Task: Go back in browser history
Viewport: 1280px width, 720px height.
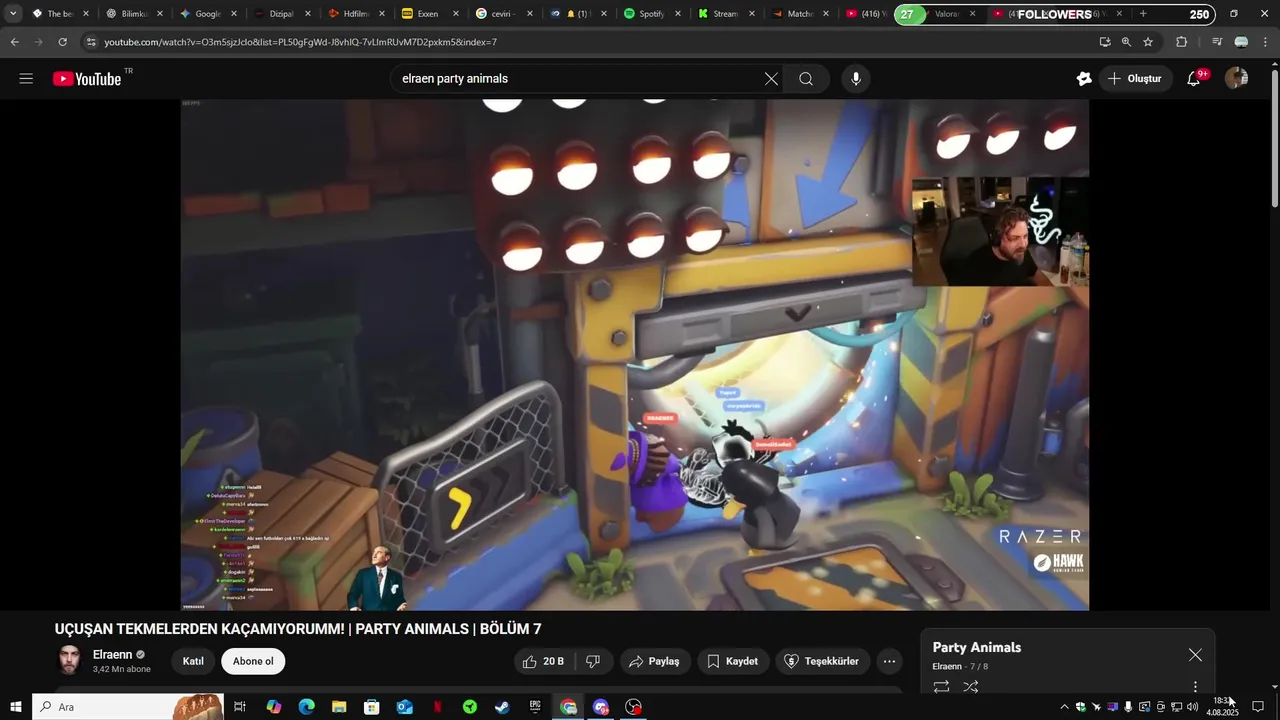Action: (14, 42)
